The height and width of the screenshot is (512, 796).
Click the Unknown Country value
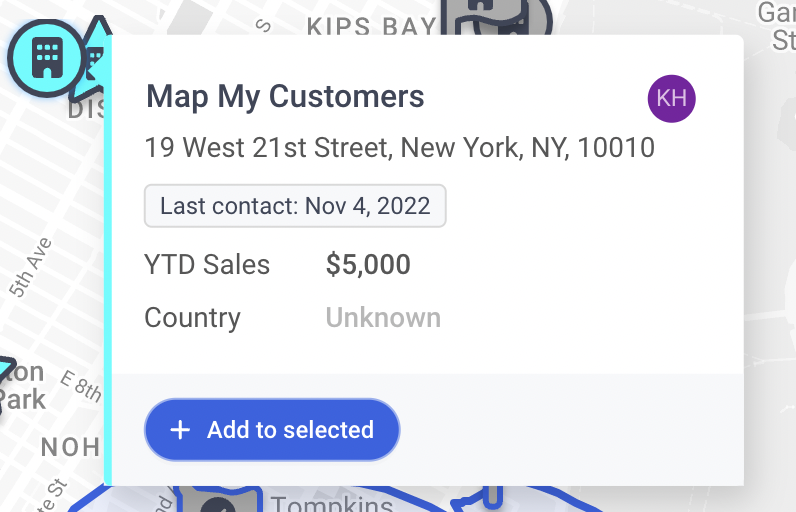tap(383, 318)
